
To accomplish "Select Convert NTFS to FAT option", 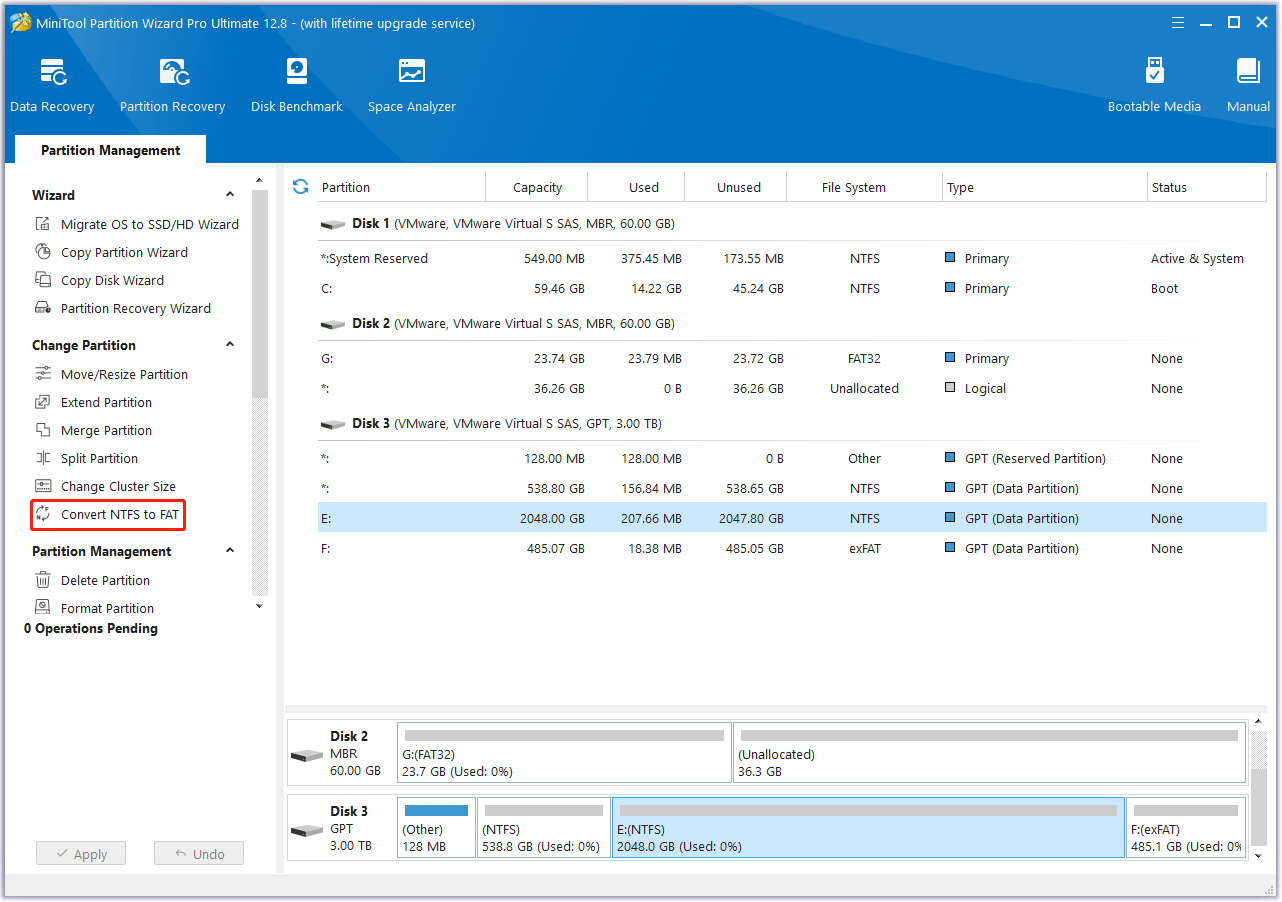I will 120,514.
